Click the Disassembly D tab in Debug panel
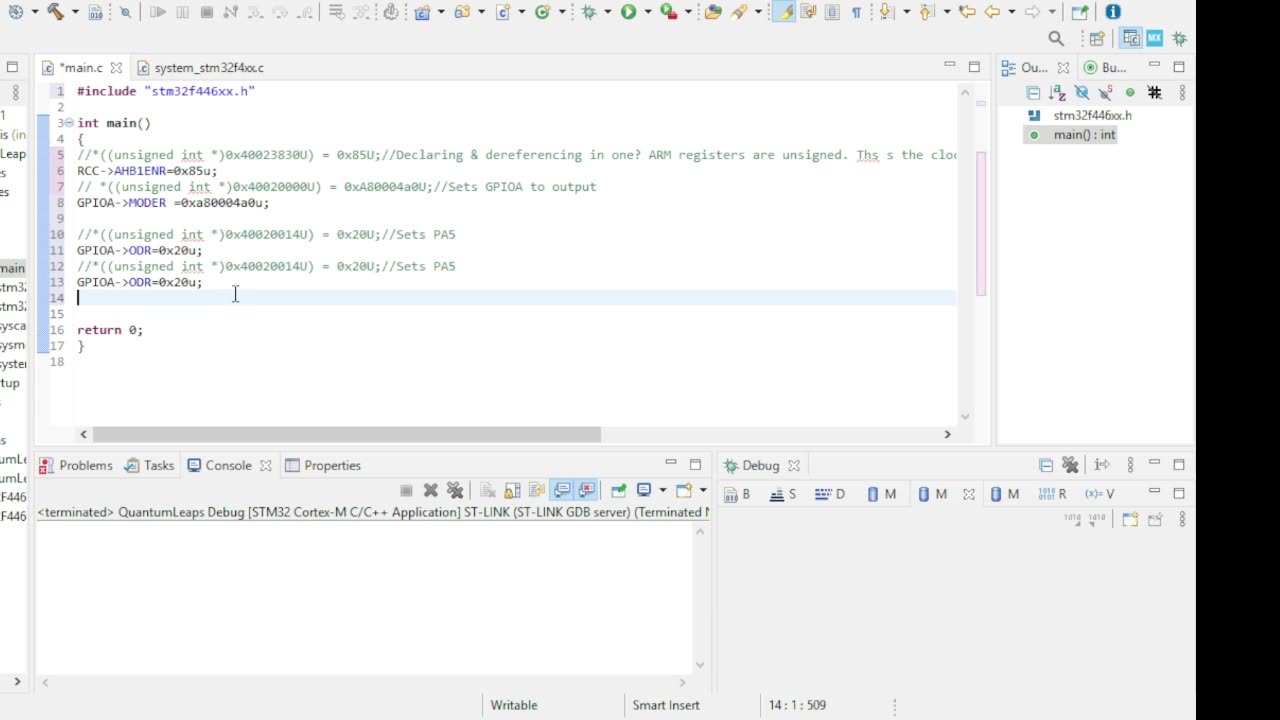This screenshot has height=720, width=1280. (830, 494)
